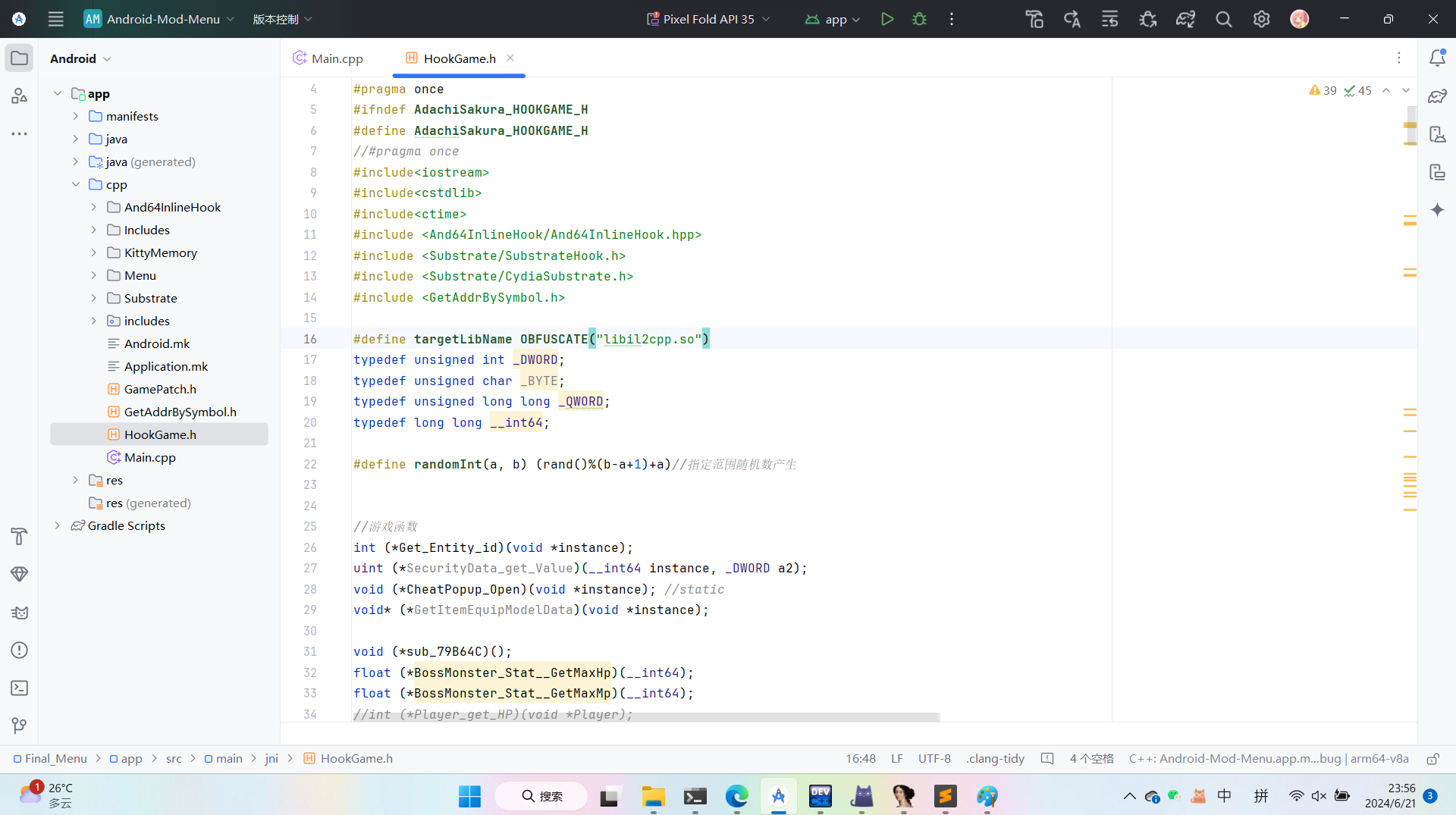Open the Pixel Fold API 35 device dropdown
The height and width of the screenshot is (815, 1456).
click(x=708, y=19)
